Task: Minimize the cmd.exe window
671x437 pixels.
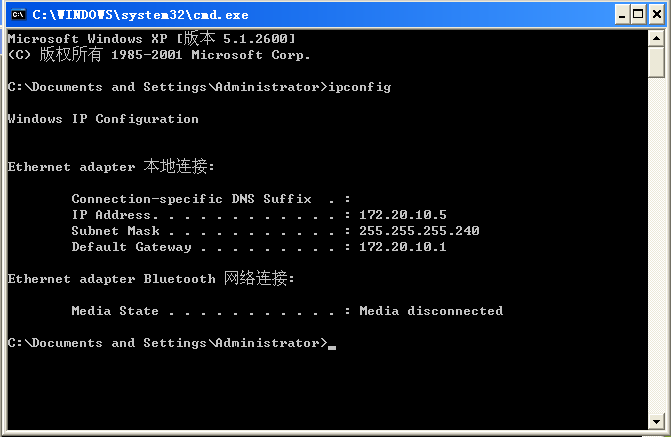Action: [x=622, y=15]
